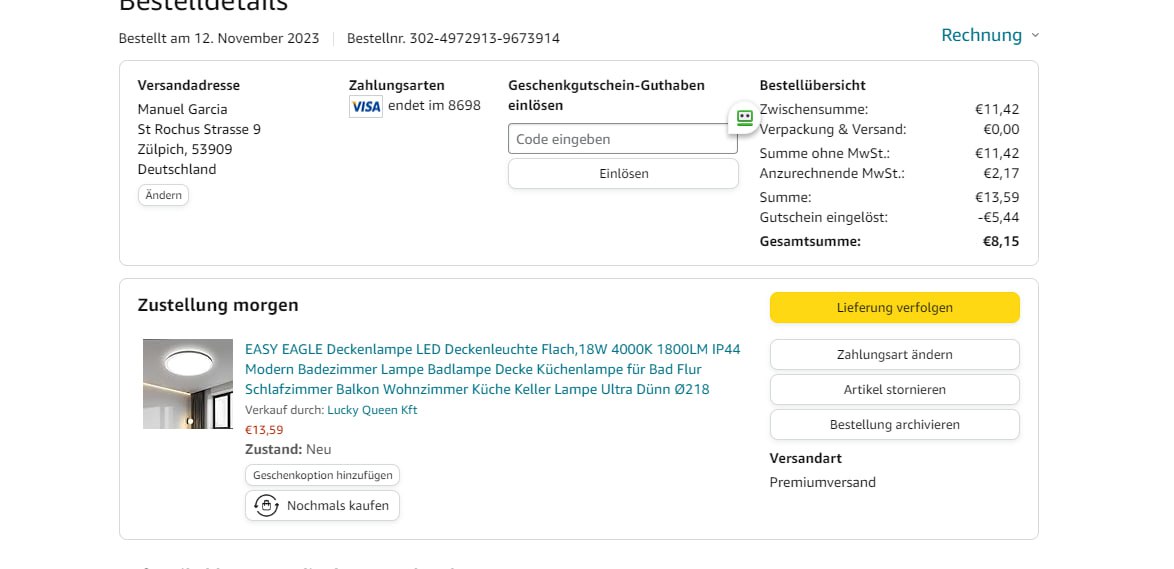Add gift option via Geschenkoption hinzufügen

tap(322, 475)
